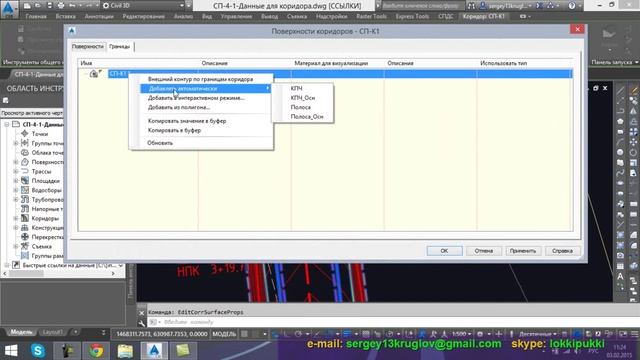Open the Анализ ribbon tab
This screenshot has height=360, width=640.
tap(183, 16)
